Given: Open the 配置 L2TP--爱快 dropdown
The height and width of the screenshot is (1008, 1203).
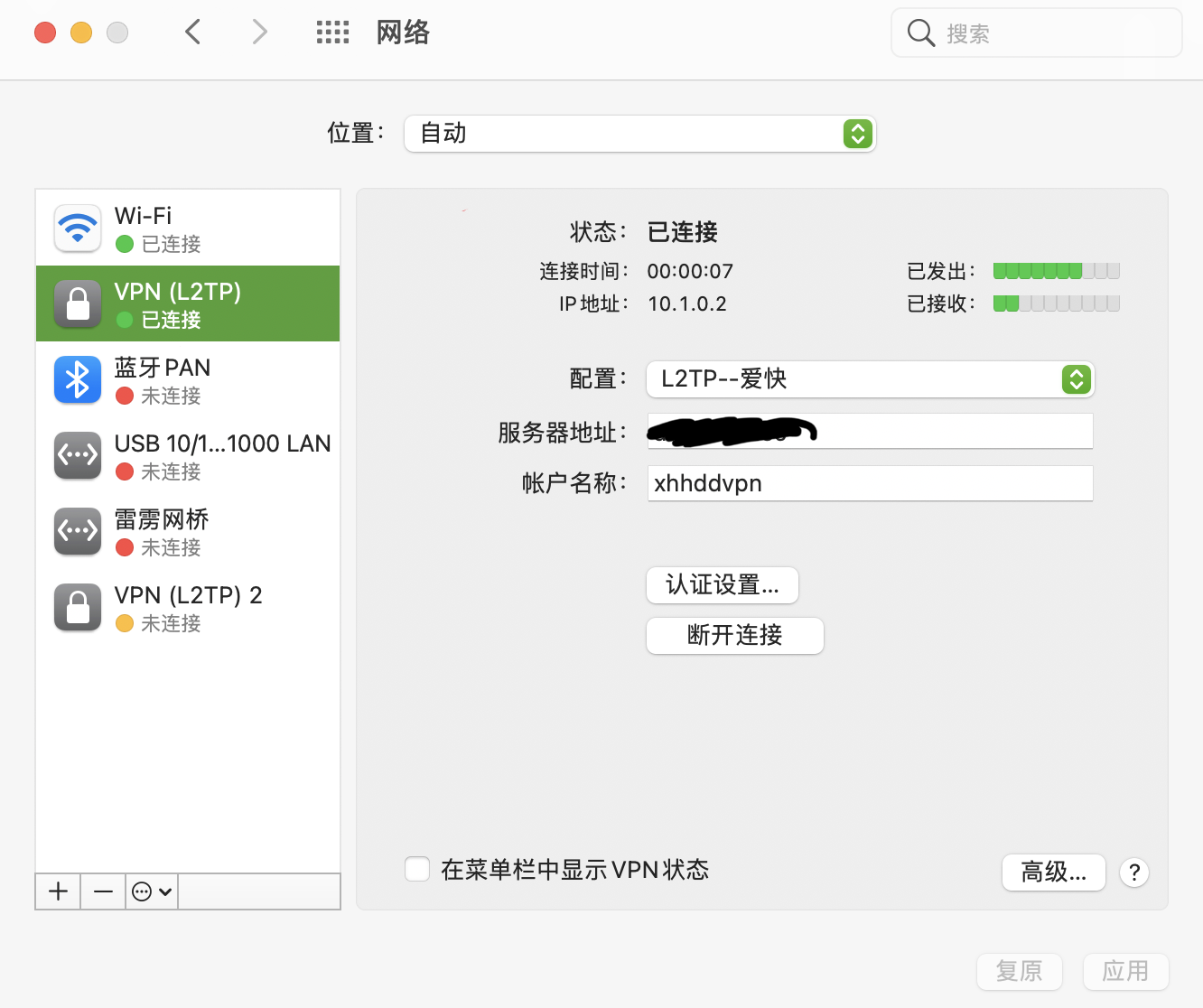Looking at the screenshot, I should 871,379.
